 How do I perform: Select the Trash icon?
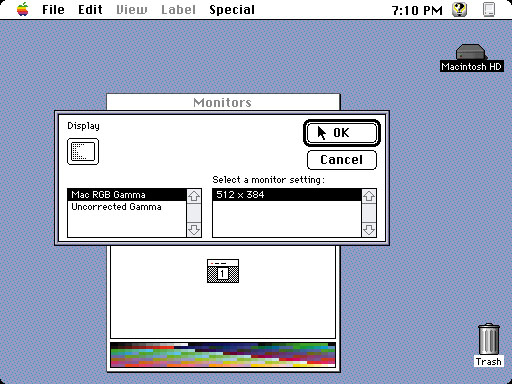coord(489,345)
